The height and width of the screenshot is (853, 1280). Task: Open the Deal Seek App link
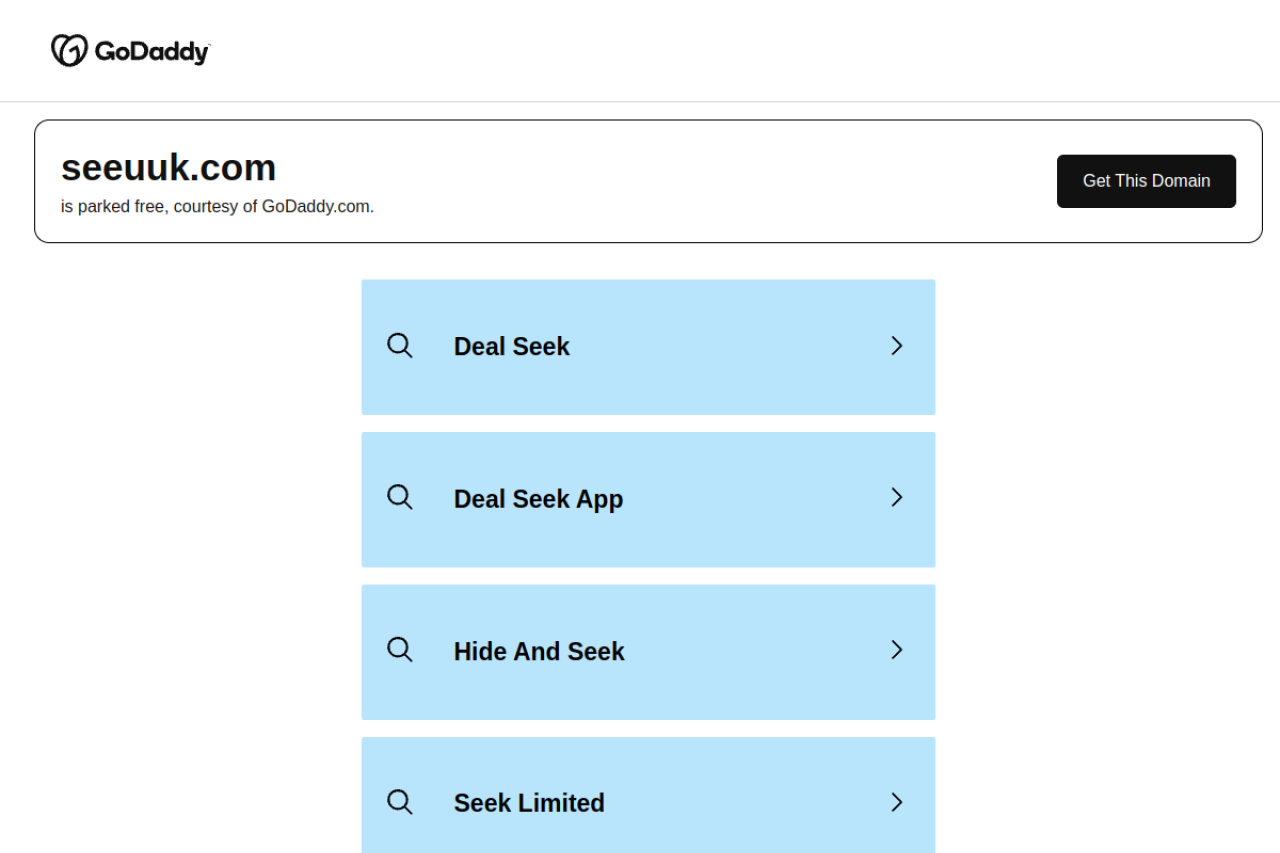(538, 499)
